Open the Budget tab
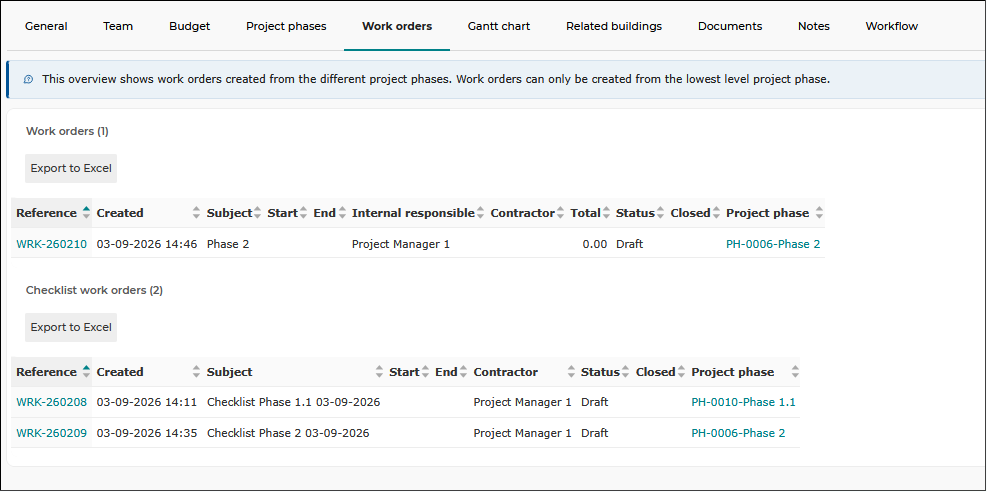 [189, 26]
